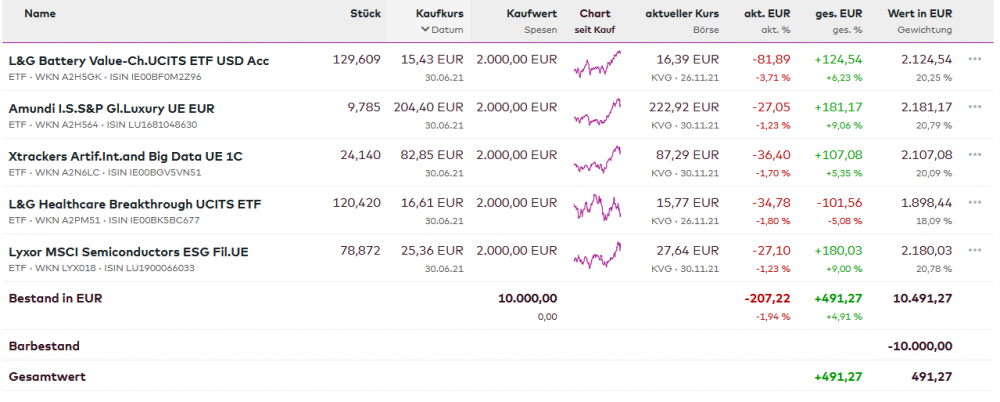Image resolution: width=1000 pixels, height=402 pixels.
Task: Open three-dot menu for Lyxor MSCI Semiconductors ETF
Action: [x=975, y=251]
